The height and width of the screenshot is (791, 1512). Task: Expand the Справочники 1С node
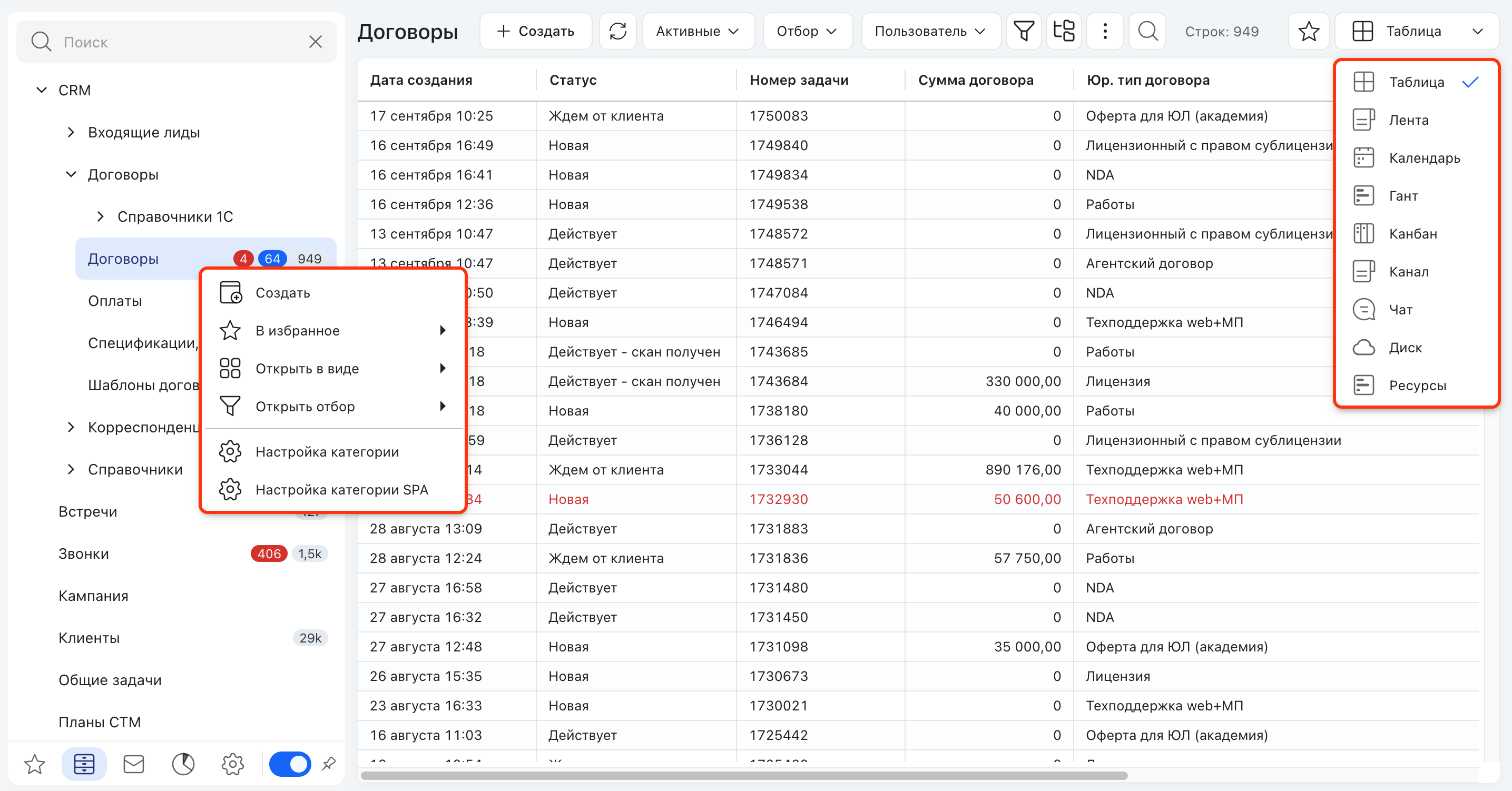101,216
